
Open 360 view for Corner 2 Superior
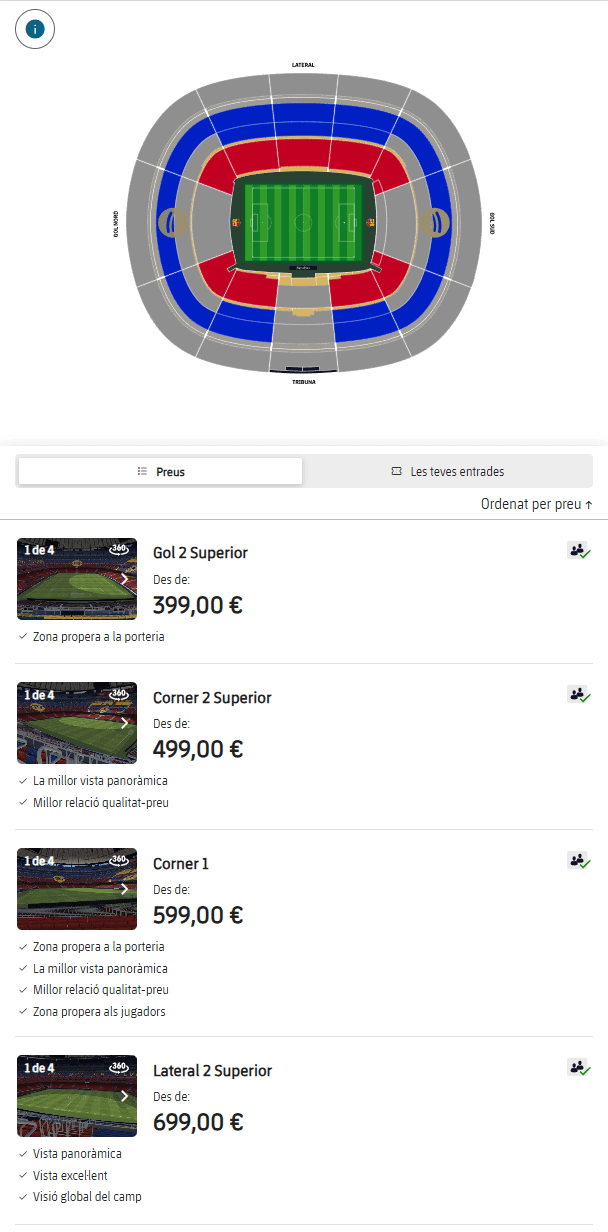[x=119, y=694]
